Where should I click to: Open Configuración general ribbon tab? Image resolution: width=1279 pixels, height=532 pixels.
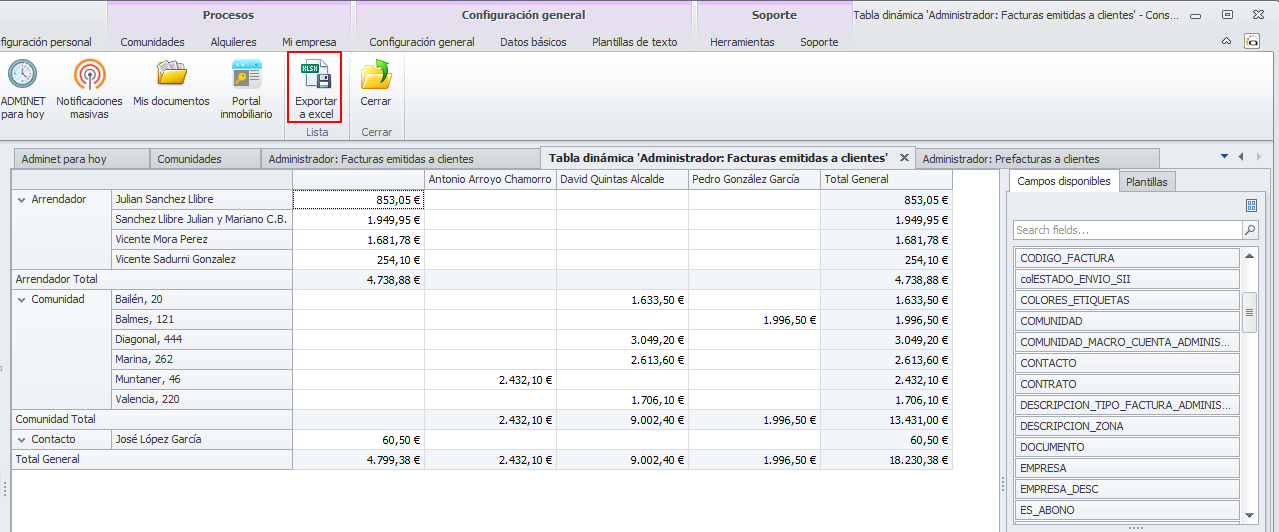pos(422,42)
